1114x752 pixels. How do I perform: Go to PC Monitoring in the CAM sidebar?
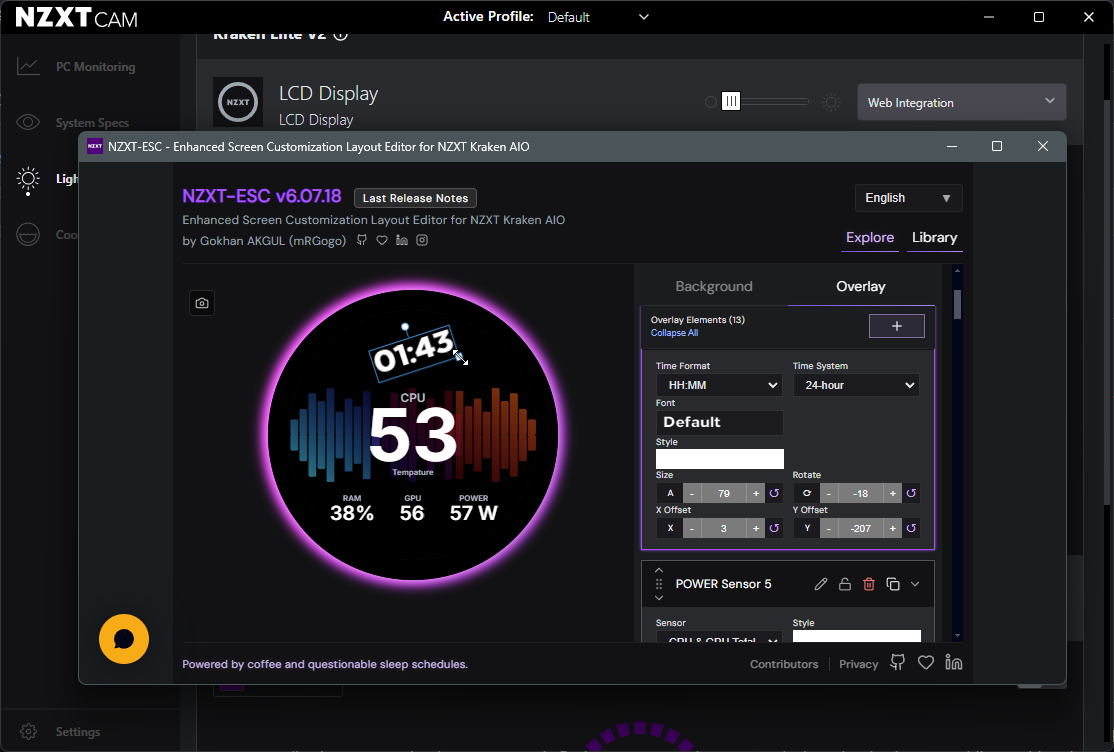(95, 67)
